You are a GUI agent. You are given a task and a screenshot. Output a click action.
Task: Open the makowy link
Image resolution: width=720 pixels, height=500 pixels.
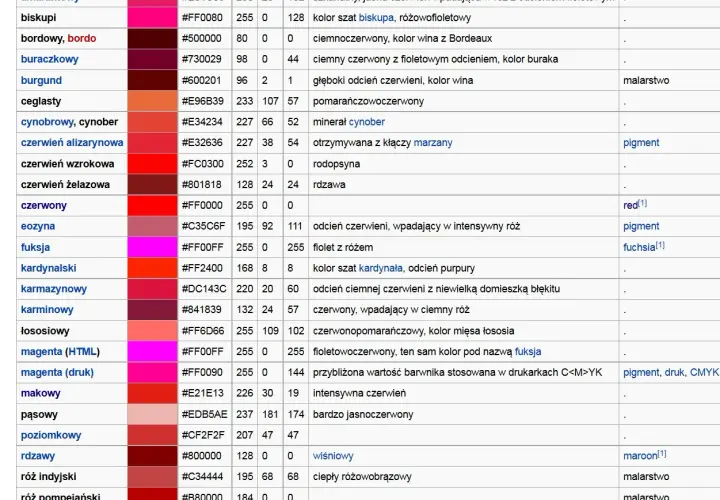40,393
